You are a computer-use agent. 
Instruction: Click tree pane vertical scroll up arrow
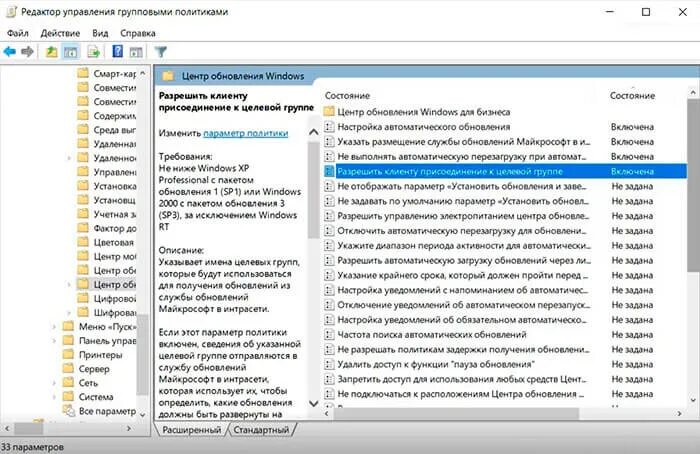[142, 73]
